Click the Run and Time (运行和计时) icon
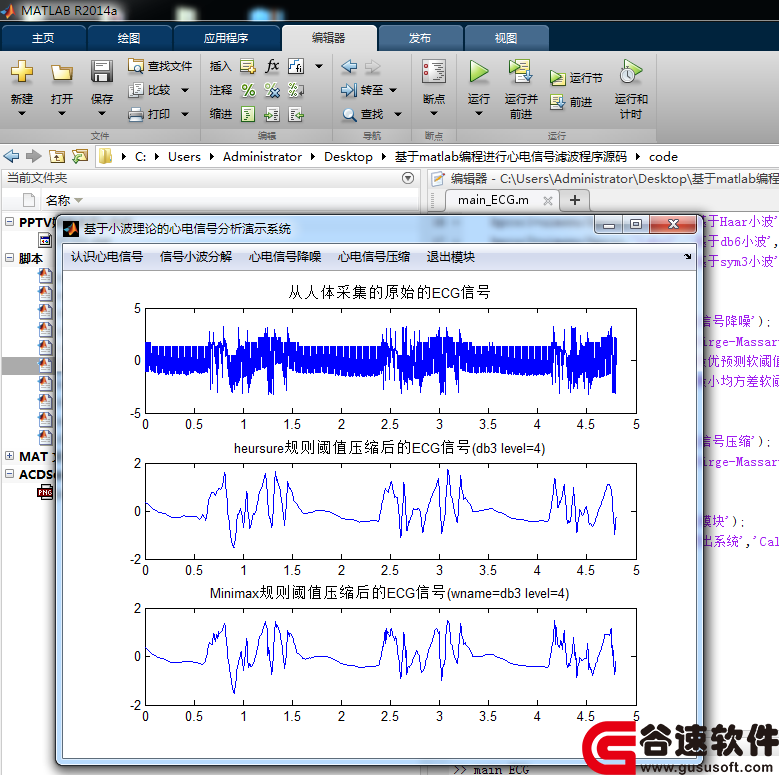 (x=630, y=72)
